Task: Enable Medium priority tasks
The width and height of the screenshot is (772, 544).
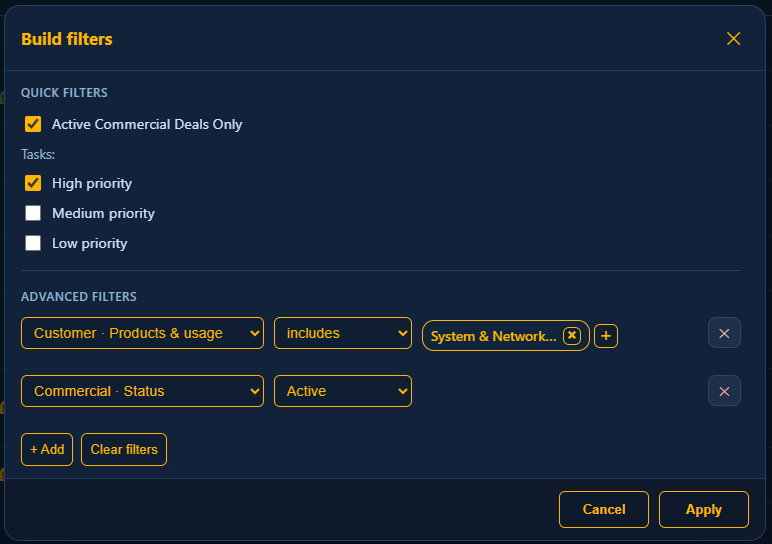Action: pyautogui.click(x=33, y=213)
